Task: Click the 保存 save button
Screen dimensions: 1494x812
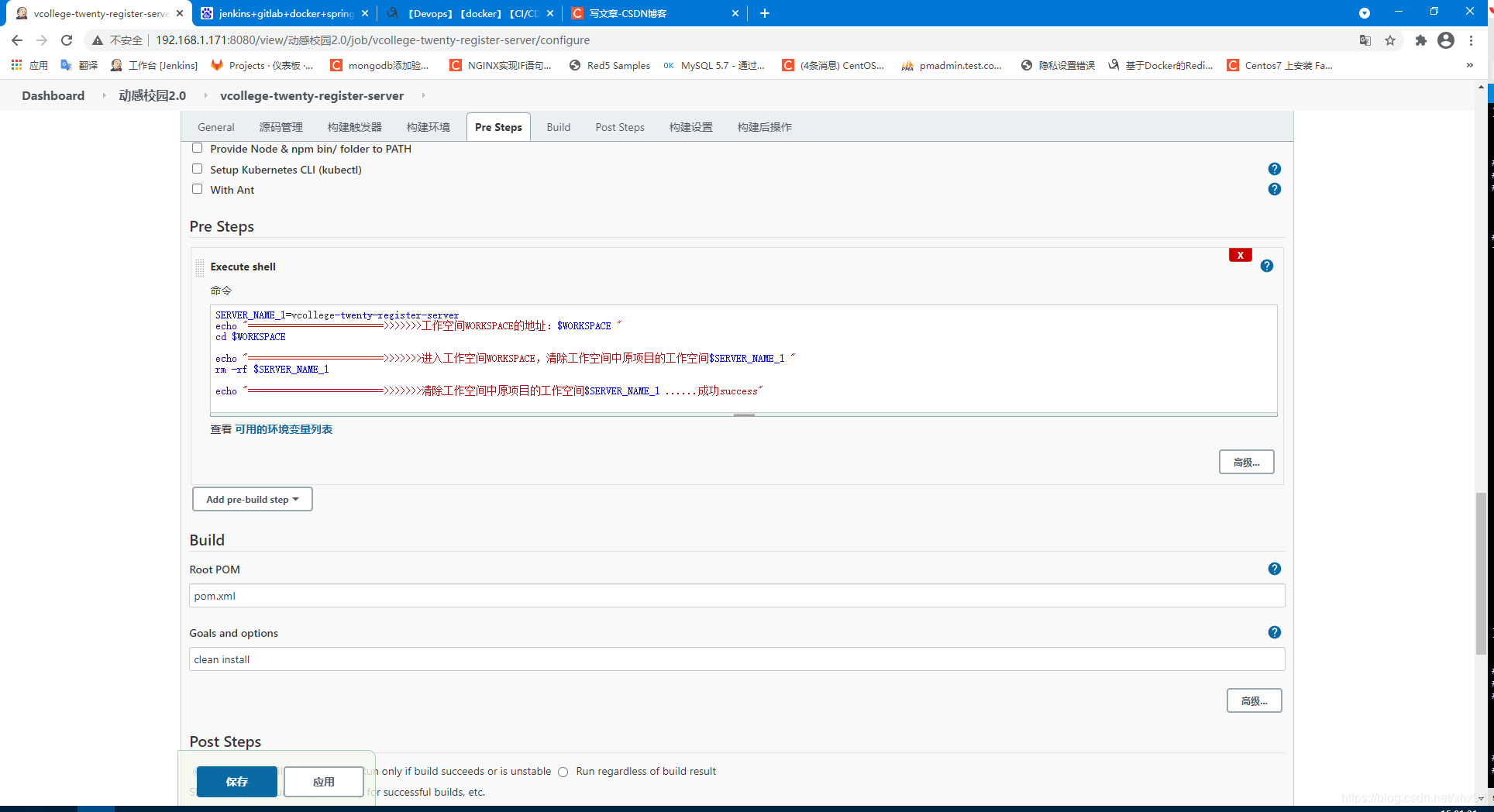Action: tap(236, 782)
